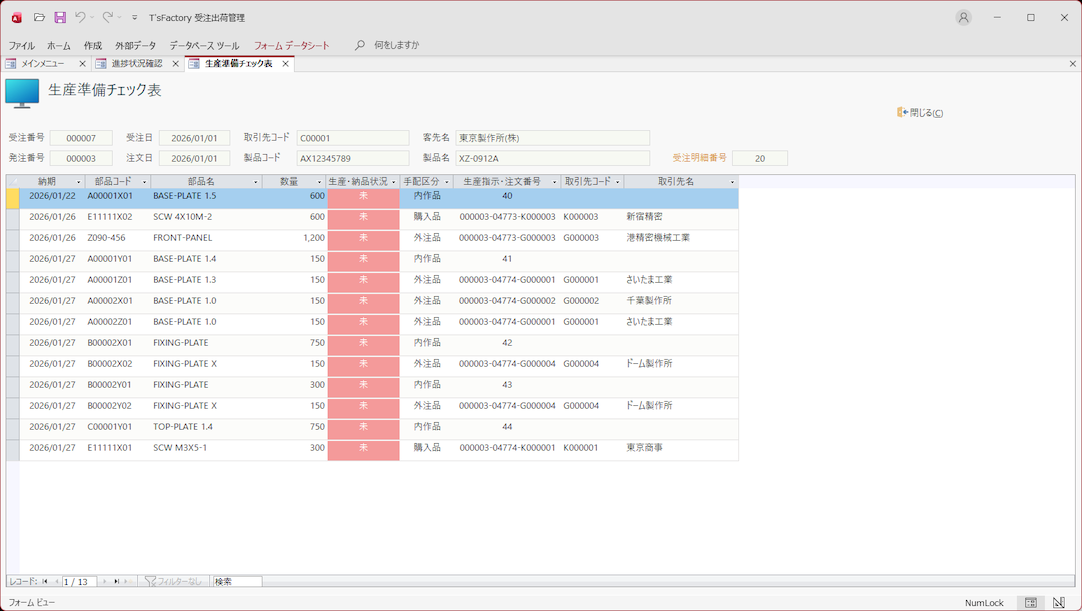Close the メインメニュー tab with its X
Viewport: 1082px width, 611px height.
[x=82, y=64]
